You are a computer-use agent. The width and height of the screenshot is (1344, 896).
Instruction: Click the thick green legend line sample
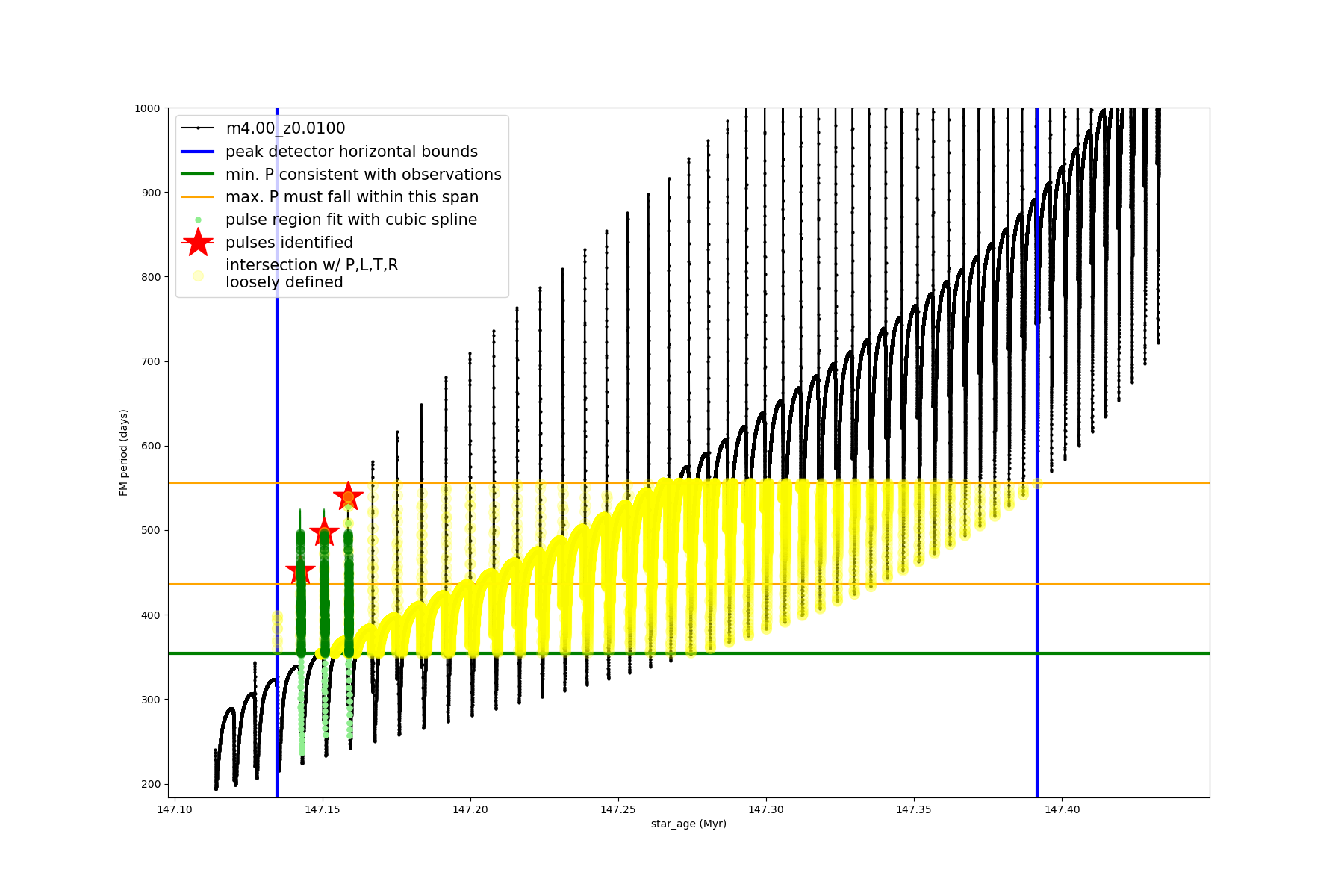198,174
